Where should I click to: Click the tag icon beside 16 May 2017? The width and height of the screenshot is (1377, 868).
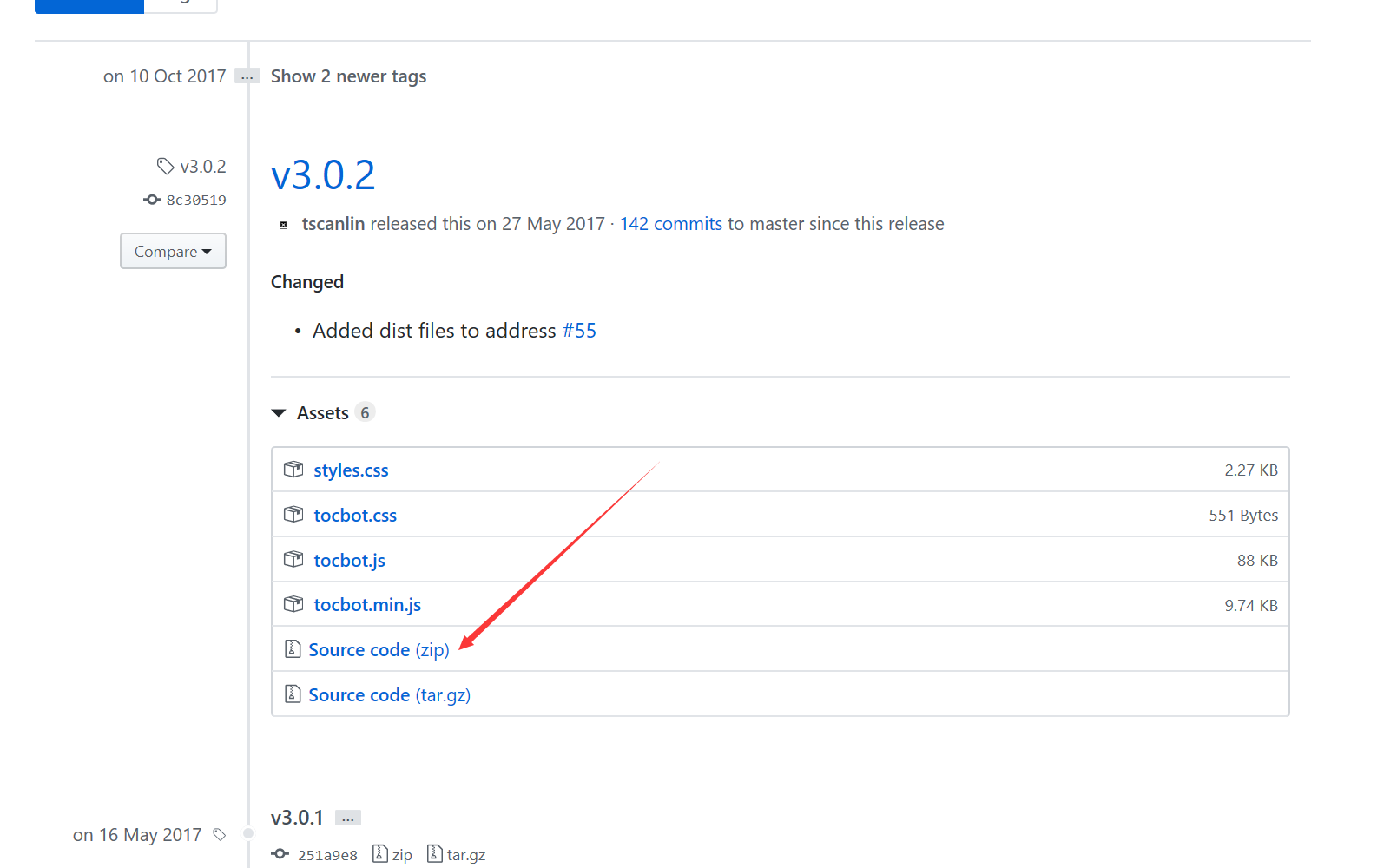[x=220, y=835]
